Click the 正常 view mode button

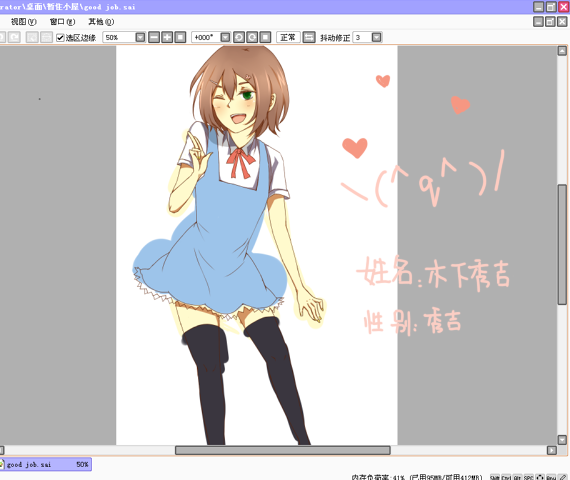288,37
